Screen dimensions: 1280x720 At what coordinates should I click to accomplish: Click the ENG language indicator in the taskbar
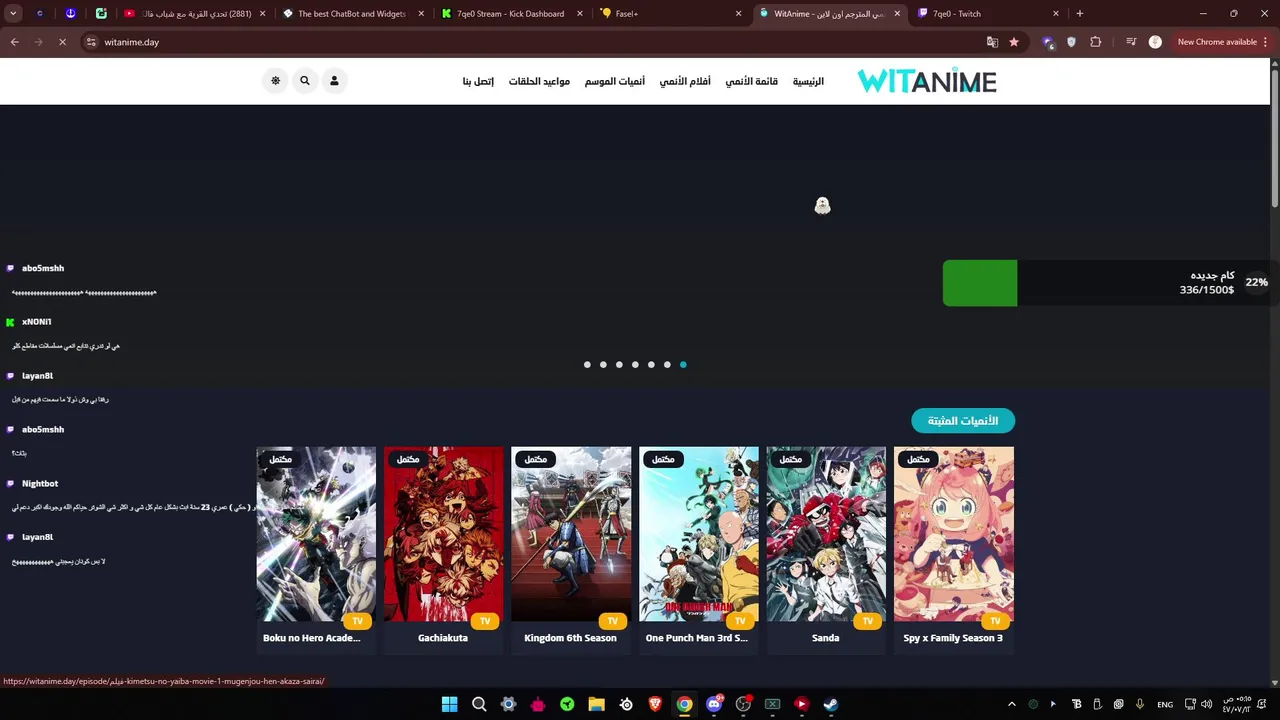[1165, 704]
